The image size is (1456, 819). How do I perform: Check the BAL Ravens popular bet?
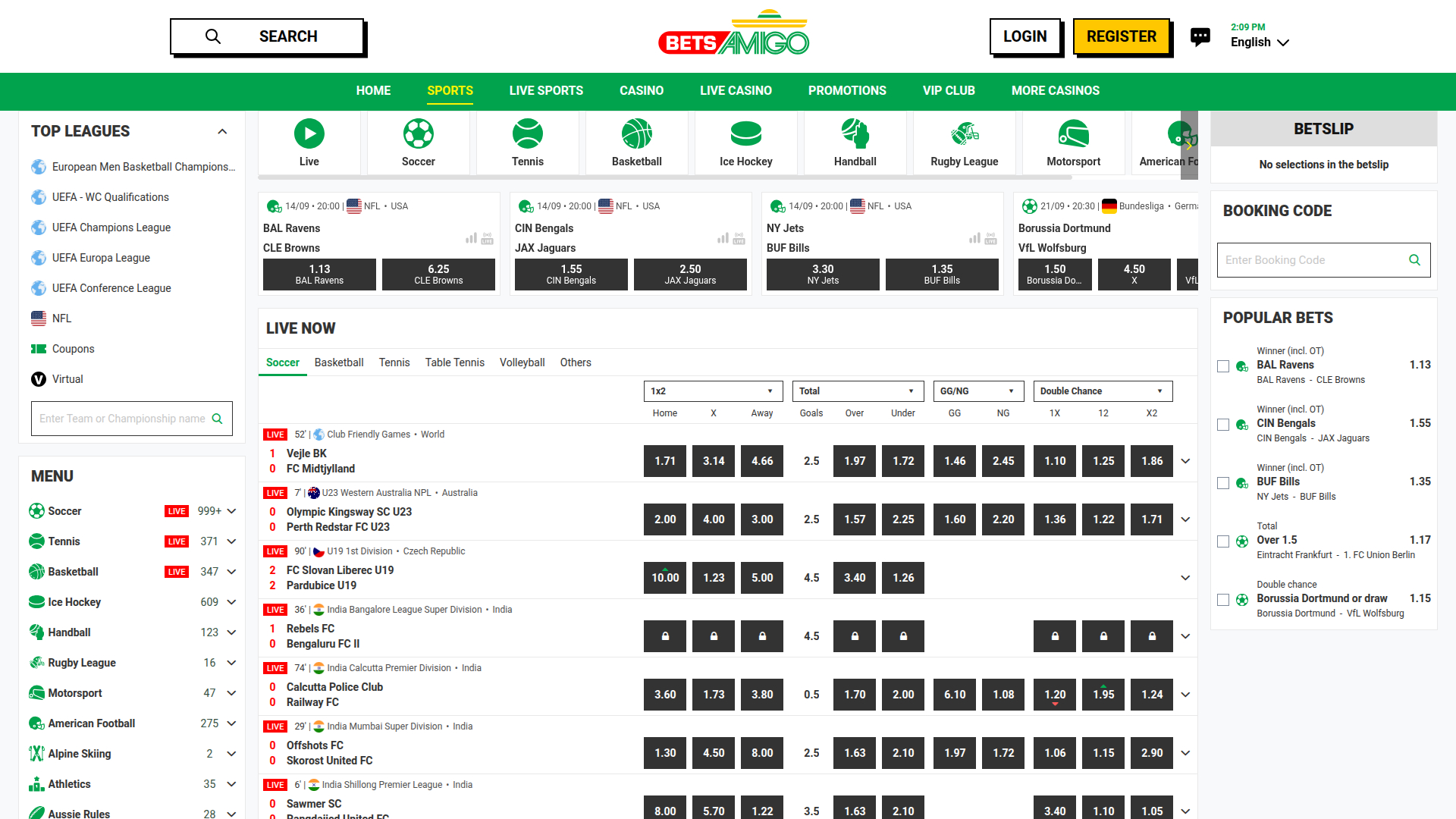coord(1222,366)
